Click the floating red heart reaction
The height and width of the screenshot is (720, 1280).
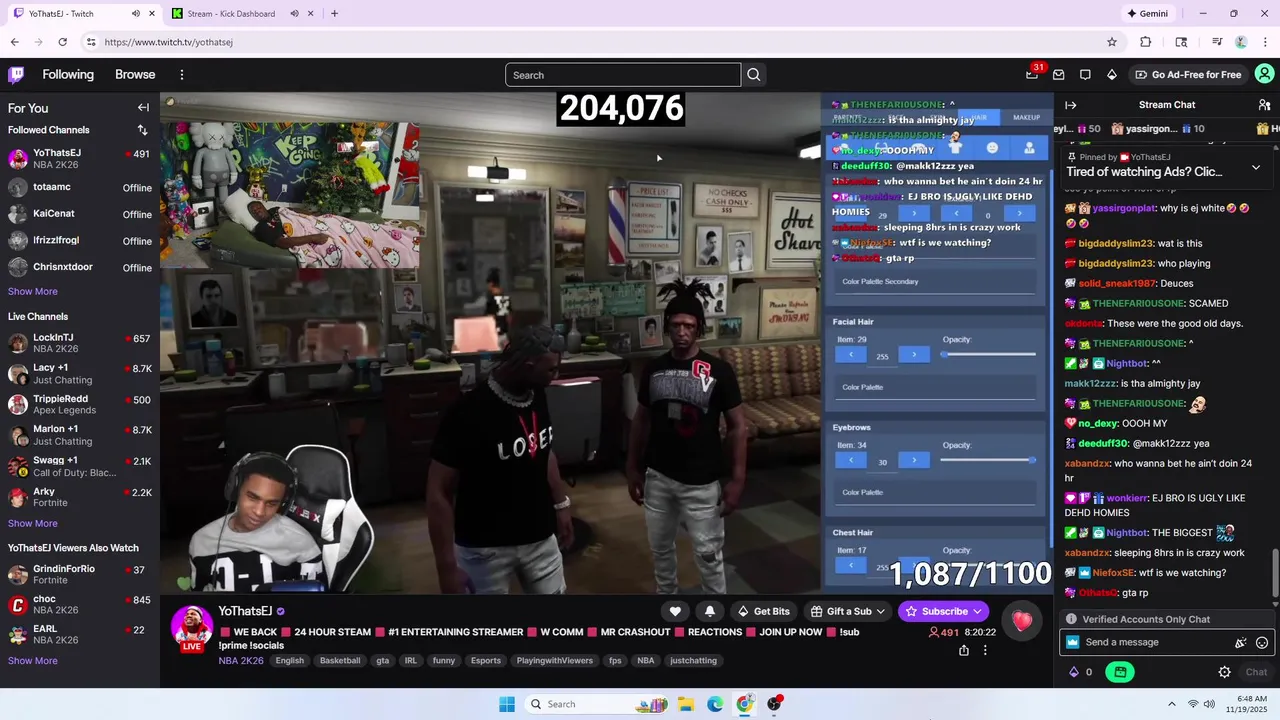coord(1022,621)
